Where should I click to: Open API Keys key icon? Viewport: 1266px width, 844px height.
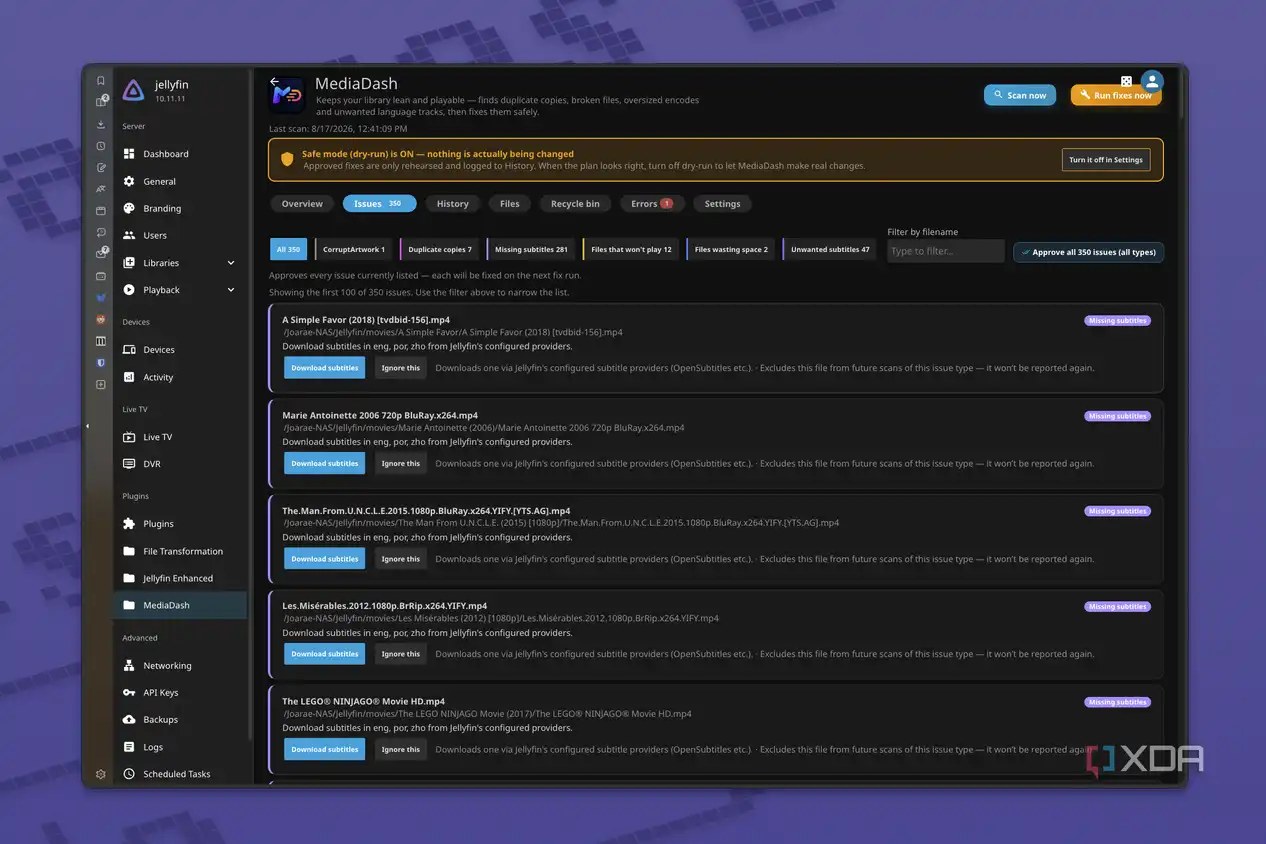[129, 692]
